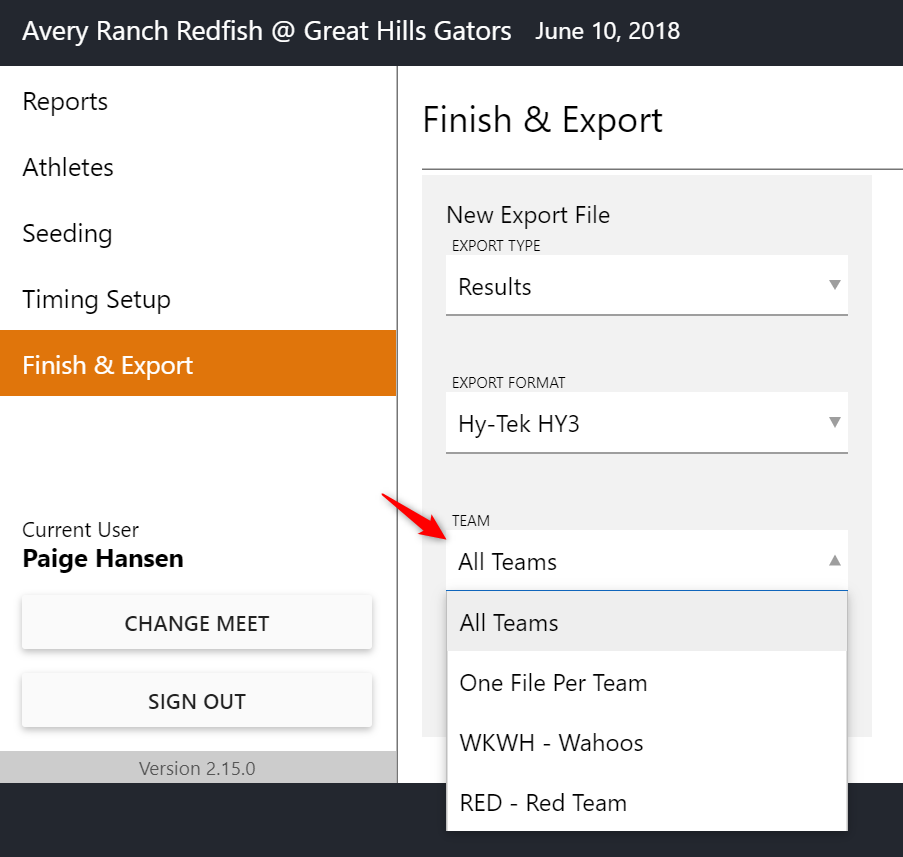The width and height of the screenshot is (903, 857).
Task: Navigate to Timing Setup
Action: pyautogui.click(x=96, y=300)
